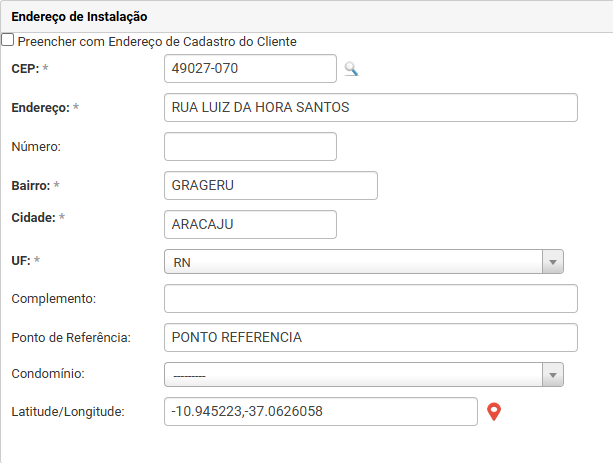Screen dimensions: 613x463
Task: Open the UF dropdown arrow
Action: tap(552, 262)
